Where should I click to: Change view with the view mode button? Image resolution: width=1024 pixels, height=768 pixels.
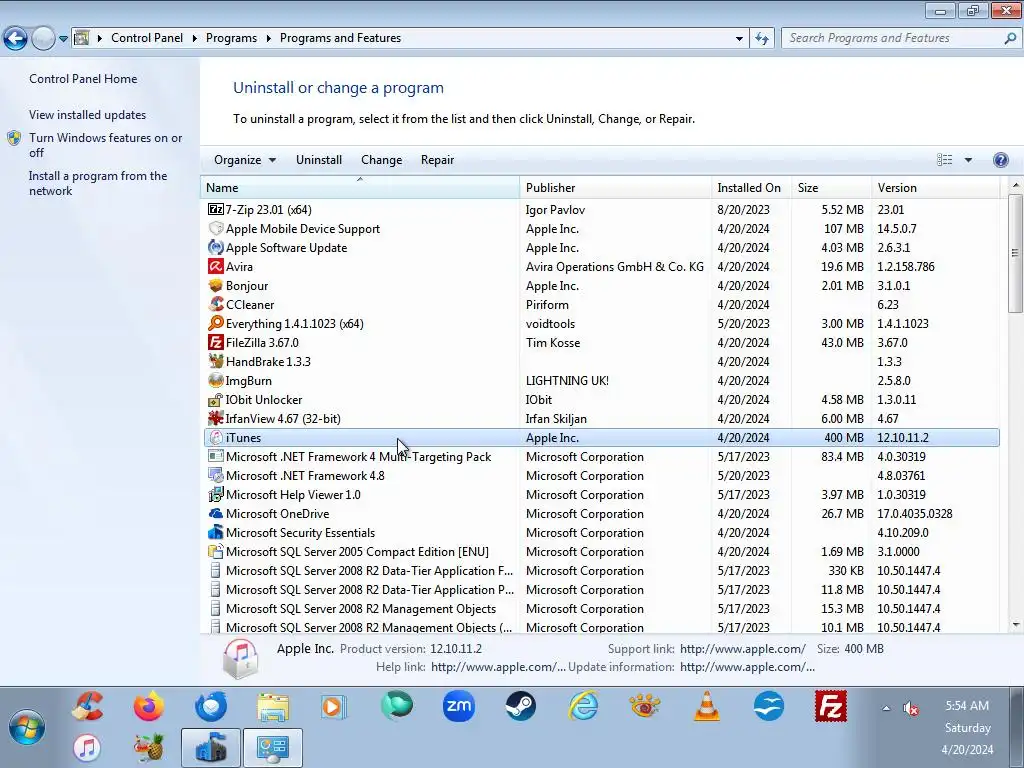click(x=944, y=160)
